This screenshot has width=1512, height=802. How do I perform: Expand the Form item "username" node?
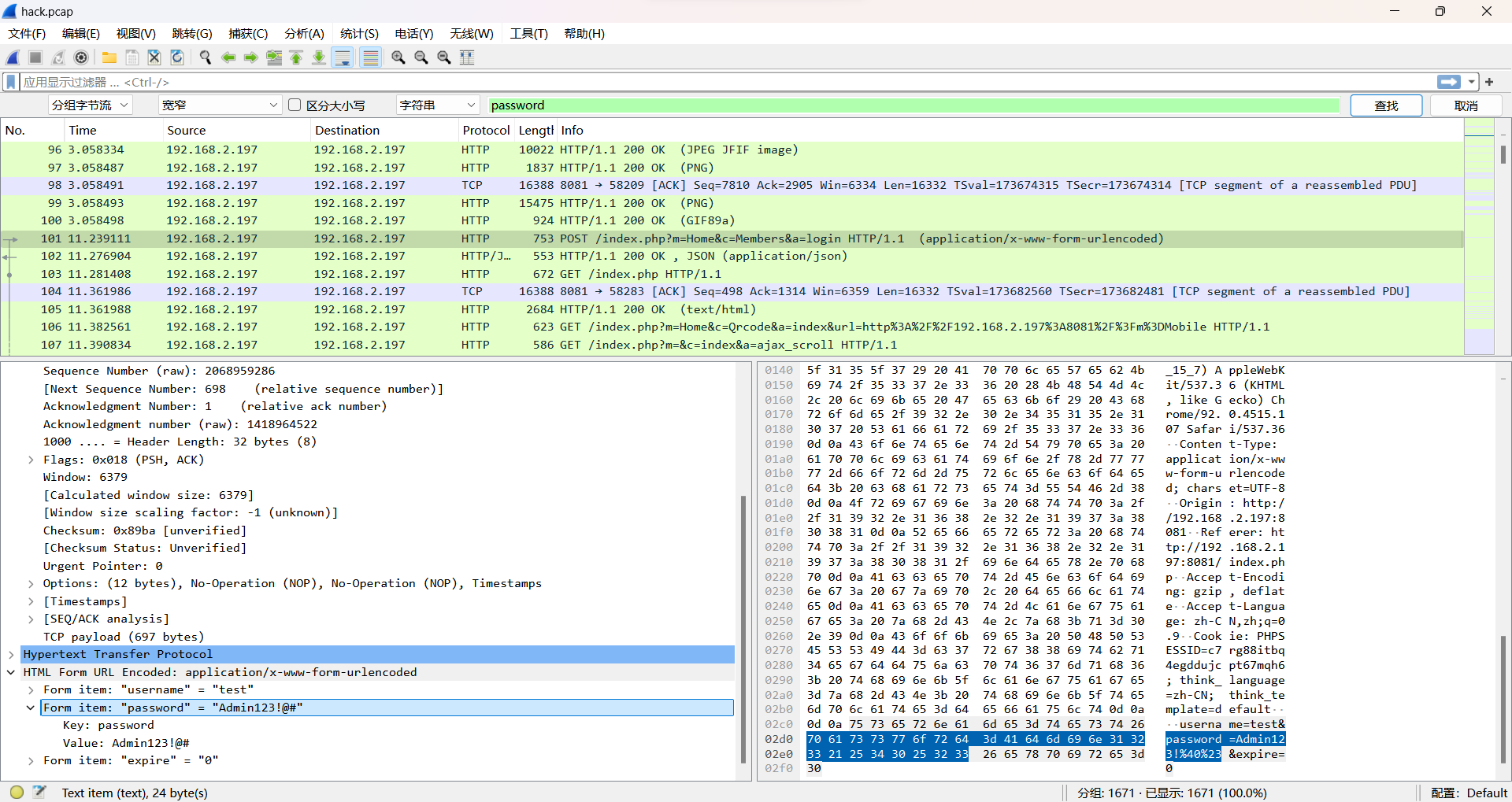(x=31, y=689)
